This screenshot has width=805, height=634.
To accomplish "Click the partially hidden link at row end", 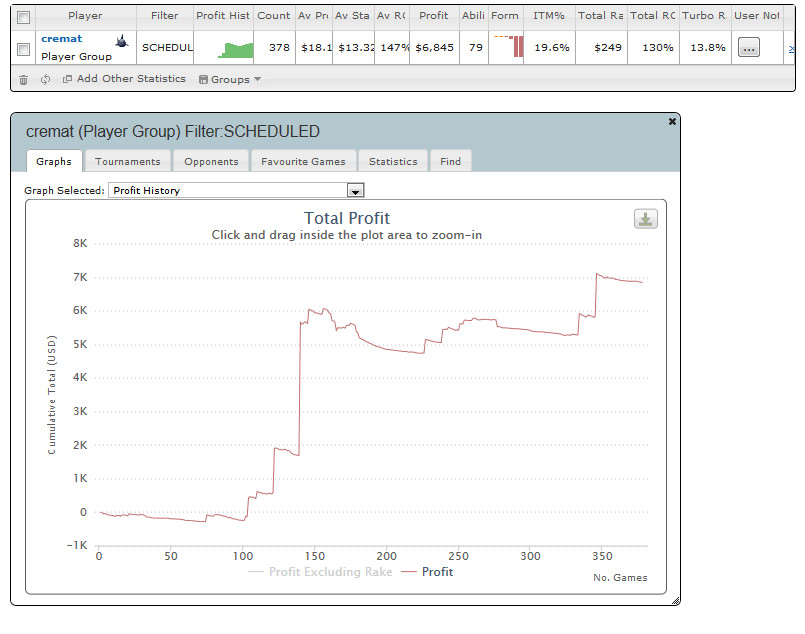I will point(791,49).
